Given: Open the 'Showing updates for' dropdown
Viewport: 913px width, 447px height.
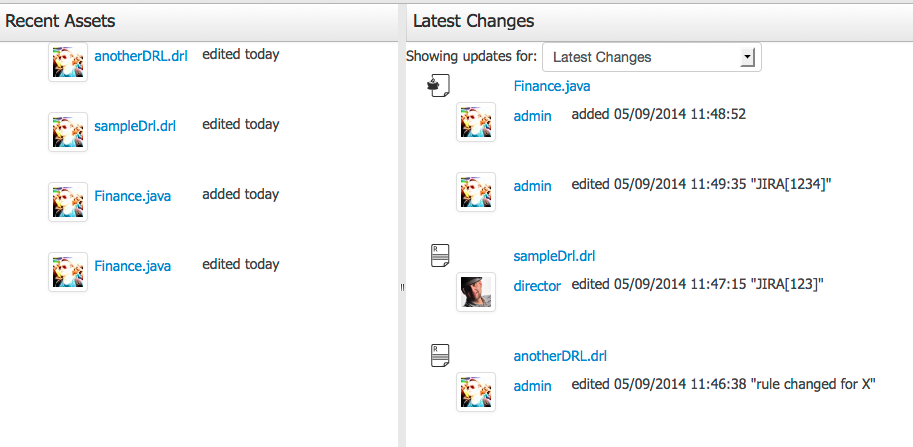Looking at the screenshot, I should click(651, 57).
